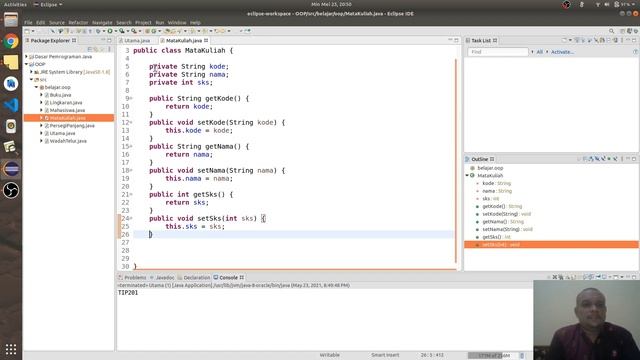The width and height of the screenshot is (640, 360).
Task: Select Lingkaran.java in Package Explorer
Action: (x=66, y=102)
